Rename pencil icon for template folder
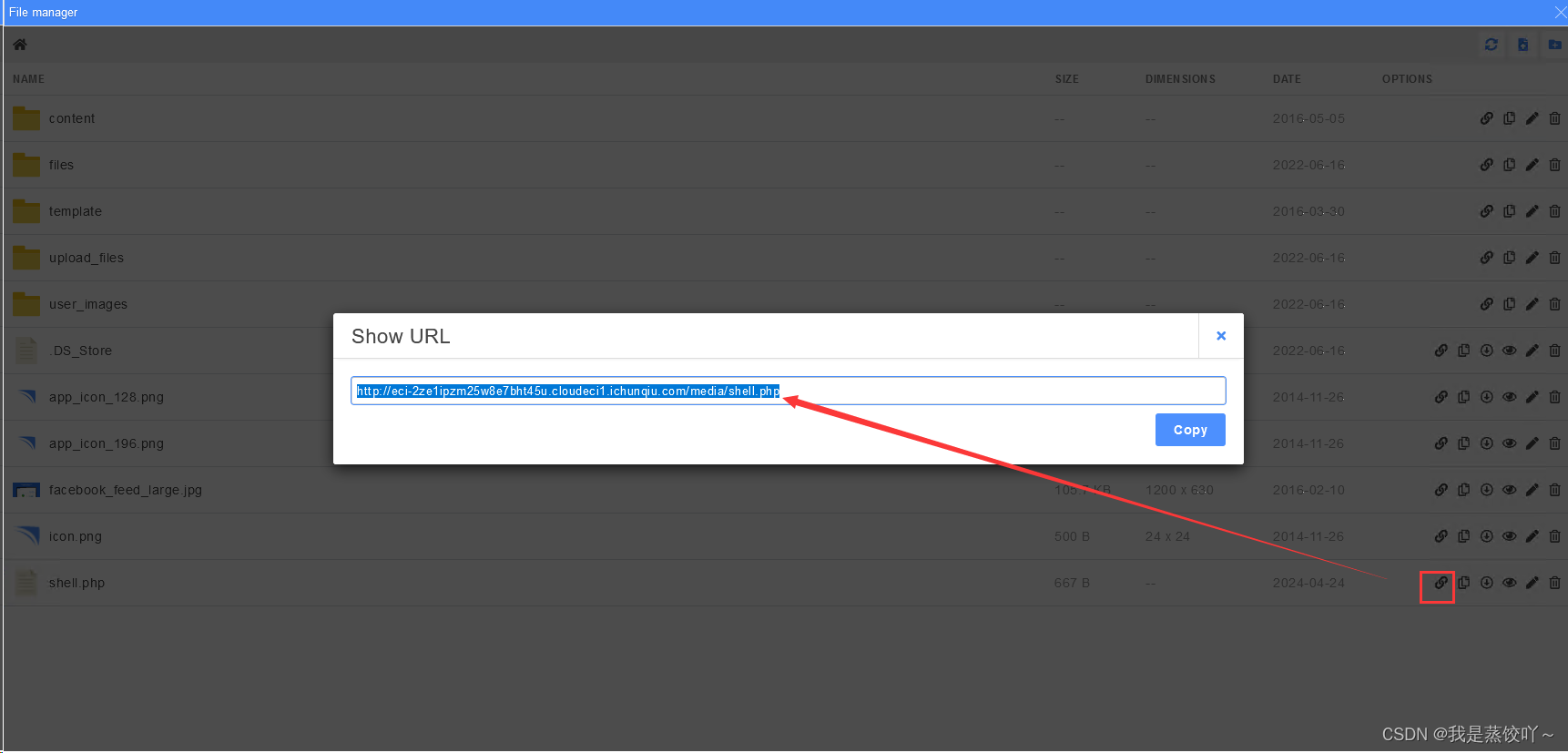1568x753 pixels. pyautogui.click(x=1532, y=211)
